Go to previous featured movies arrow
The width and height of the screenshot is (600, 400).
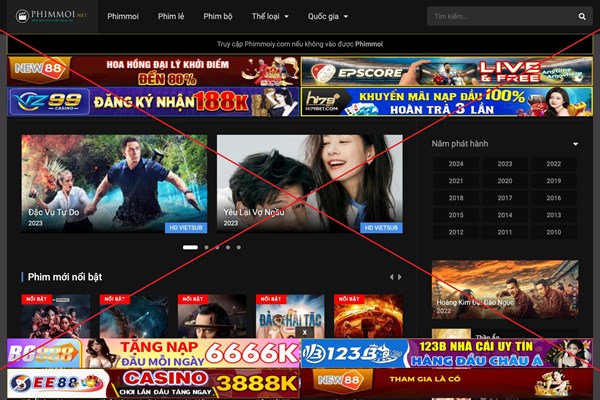(x=391, y=277)
